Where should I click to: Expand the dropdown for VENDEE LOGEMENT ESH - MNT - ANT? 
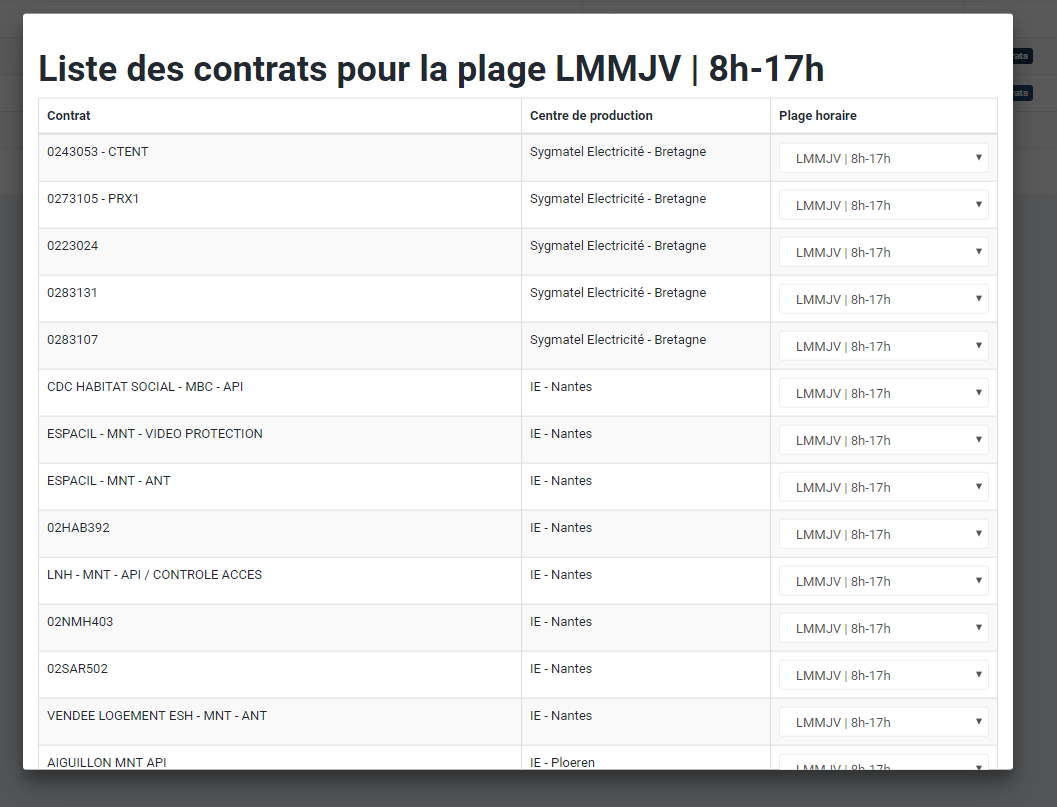coord(883,722)
